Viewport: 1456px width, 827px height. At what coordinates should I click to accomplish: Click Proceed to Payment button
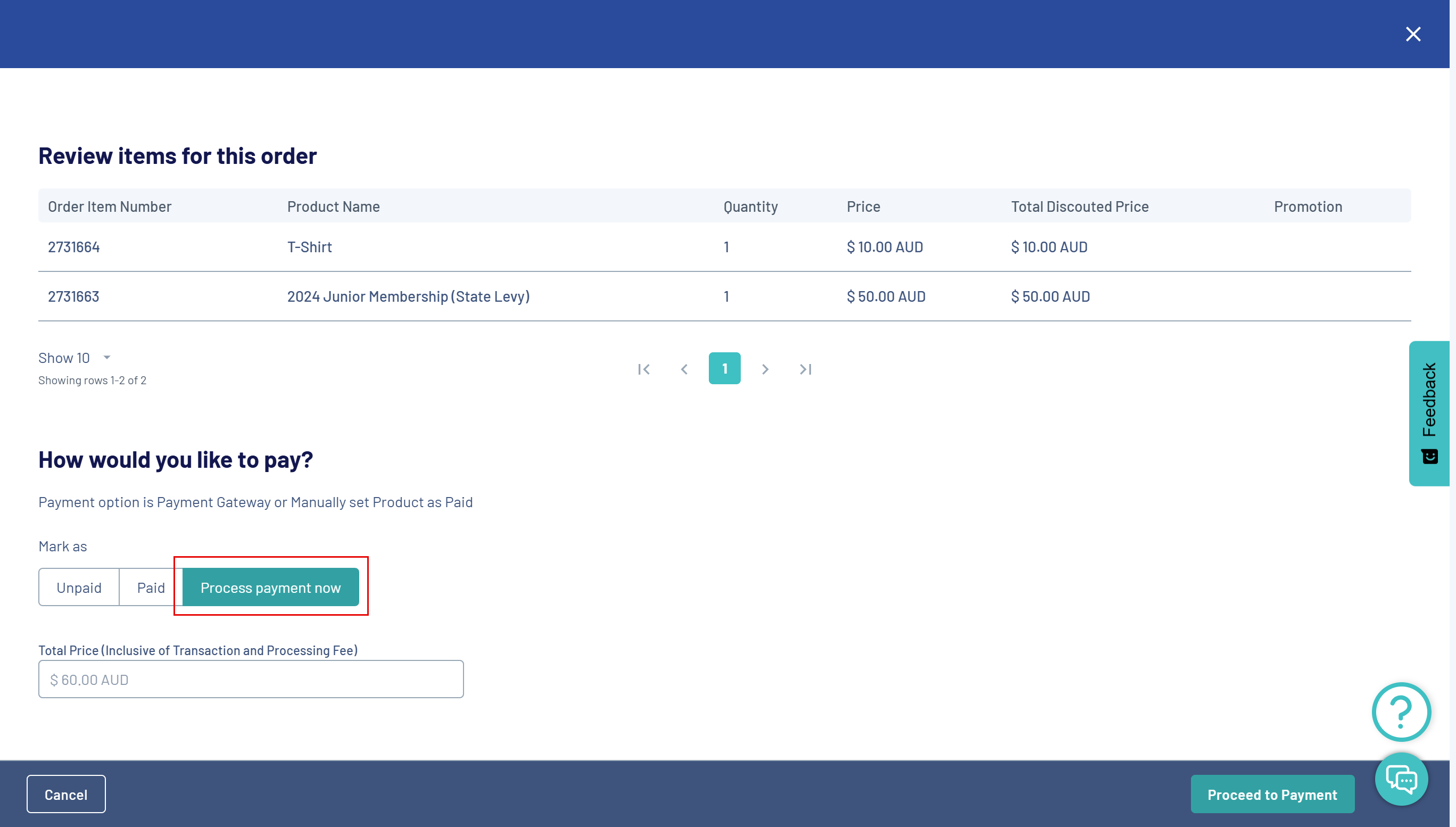(x=1272, y=794)
